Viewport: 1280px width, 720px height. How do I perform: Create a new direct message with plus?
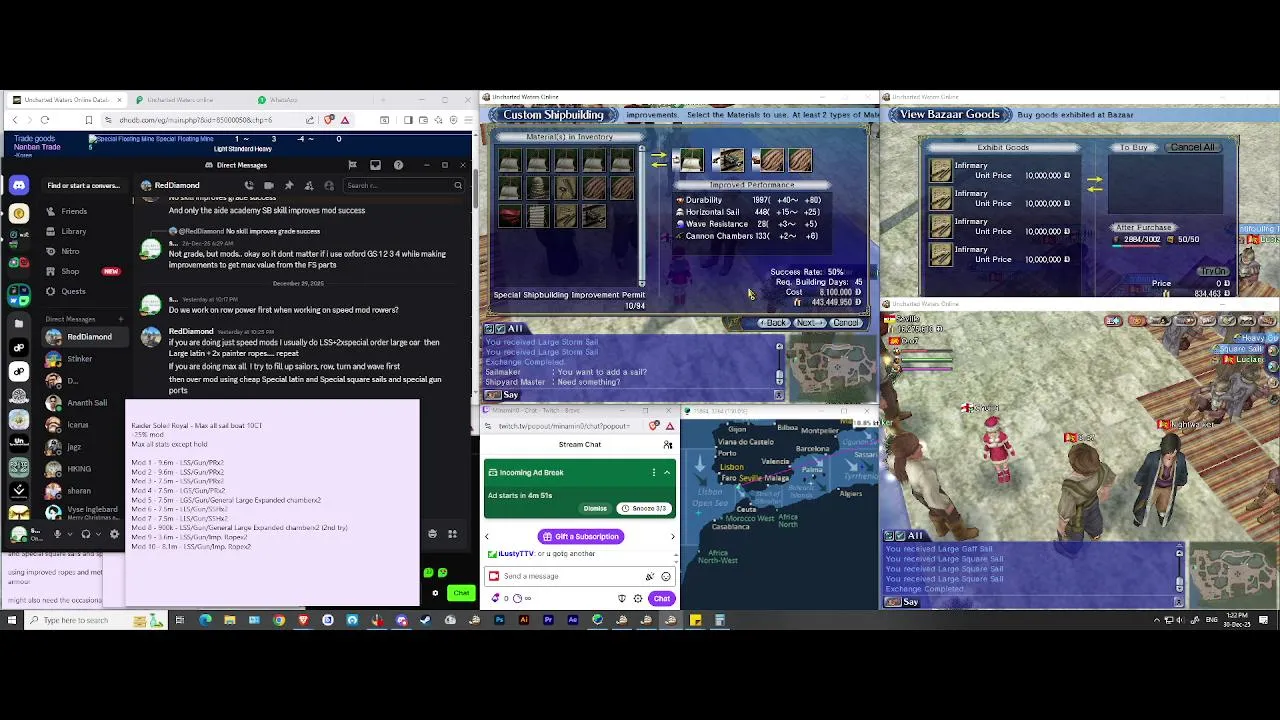click(x=121, y=319)
